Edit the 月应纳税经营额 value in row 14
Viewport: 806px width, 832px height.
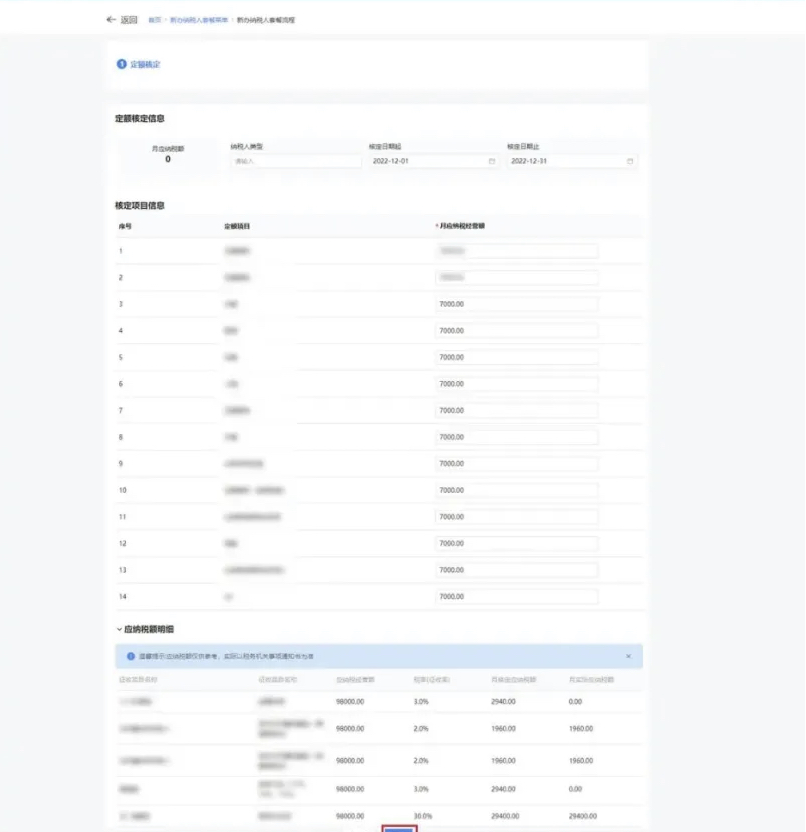pyautogui.click(x=516, y=597)
